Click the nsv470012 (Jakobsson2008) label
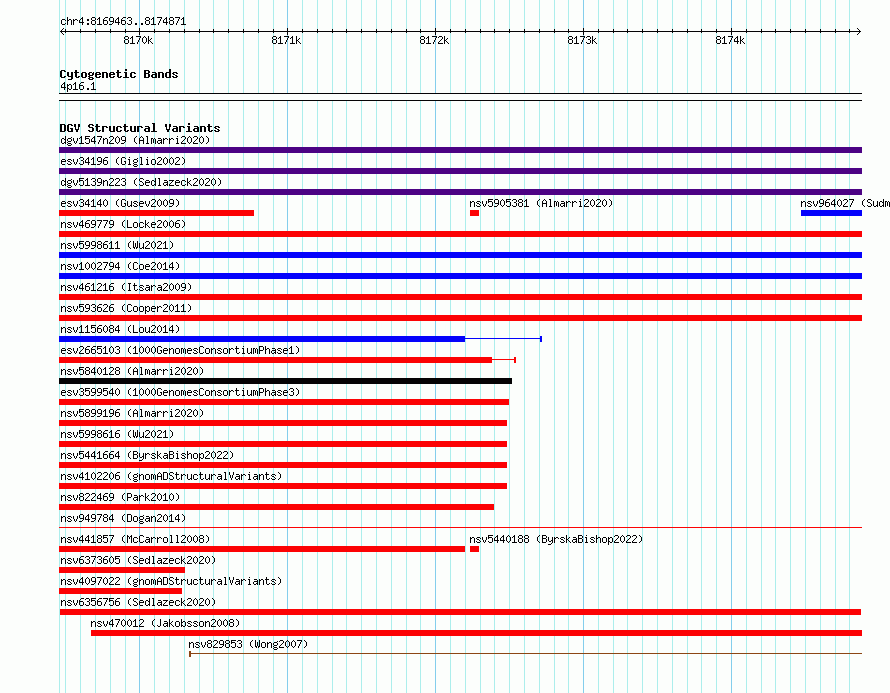This screenshot has width=890, height=693. tap(165, 623)
